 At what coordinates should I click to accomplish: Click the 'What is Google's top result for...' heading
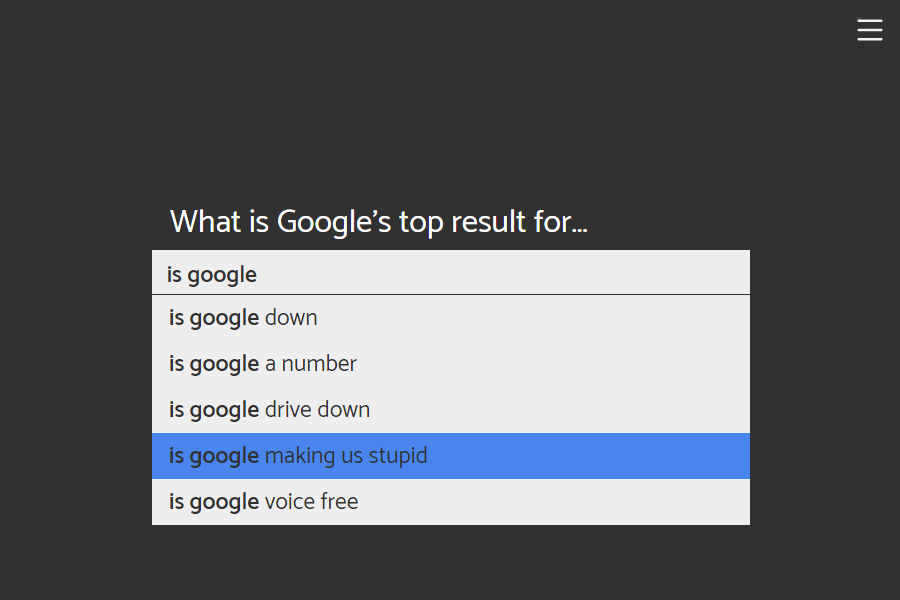pos(378,221)
